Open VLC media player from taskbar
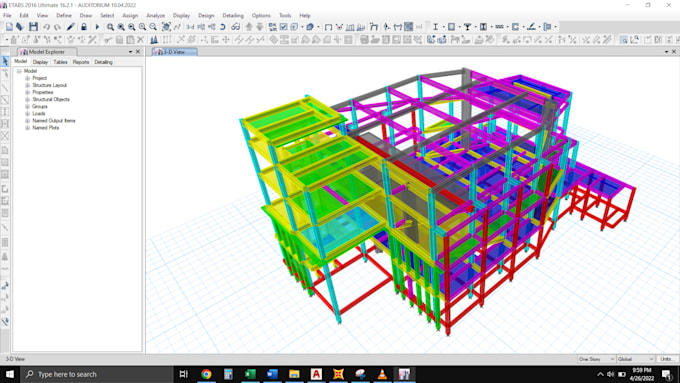 pos(382,374)
